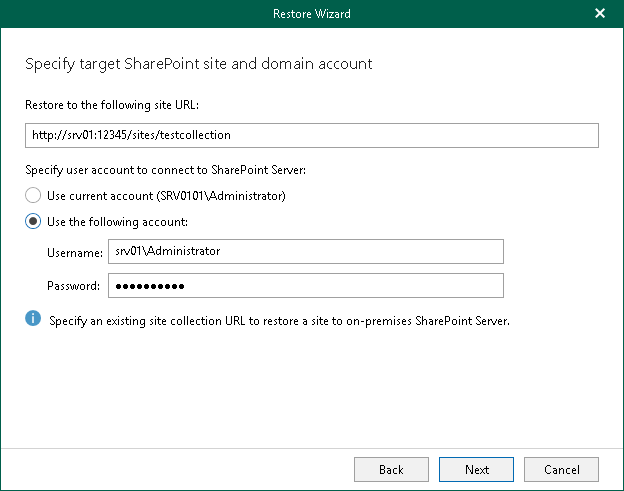Image resolution: width=624 pixels, height=491 pixels.
Task: Click the 'Specify an existing site collection URL' hint text
Action: click(x=279, y=321)
